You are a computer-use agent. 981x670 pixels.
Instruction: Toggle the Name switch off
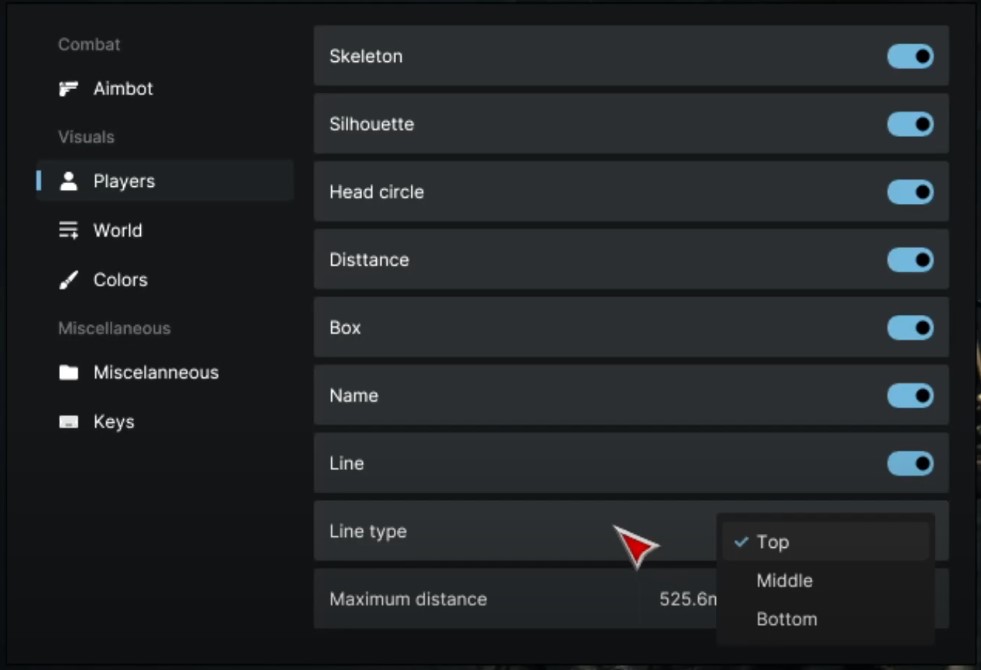pos(910,396)
